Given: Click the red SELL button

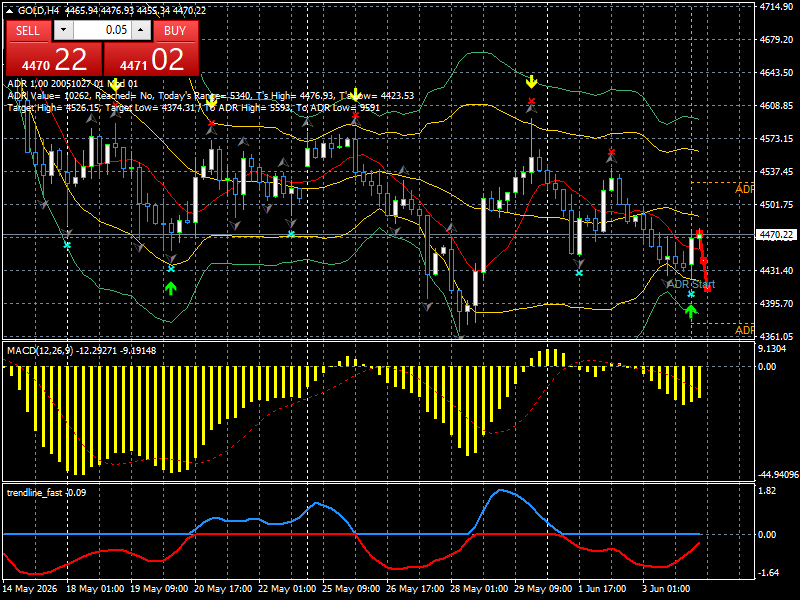Looking at the screenshot, I should click(x=28, y=31).
